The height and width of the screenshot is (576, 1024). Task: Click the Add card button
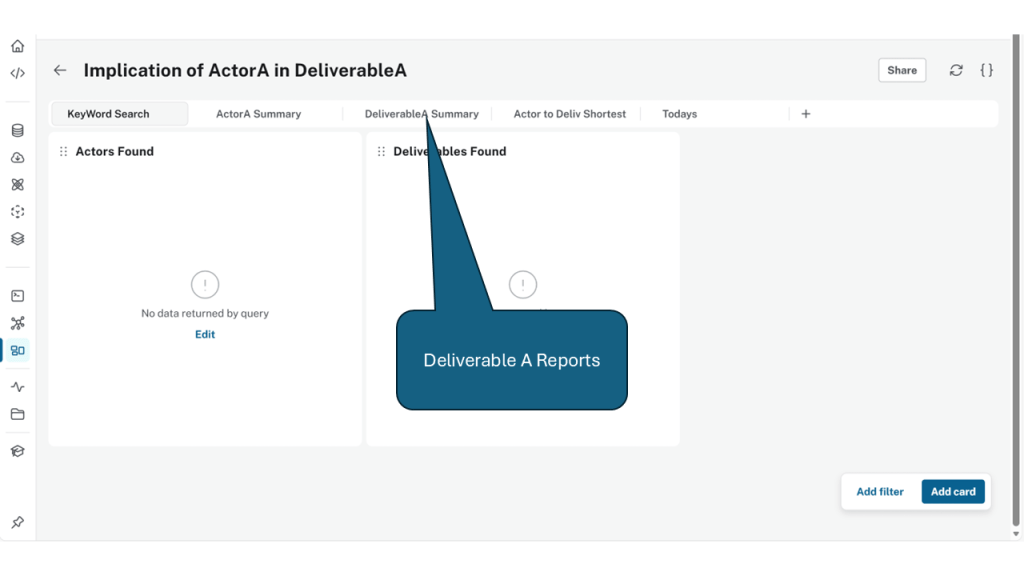pos(953,492)
